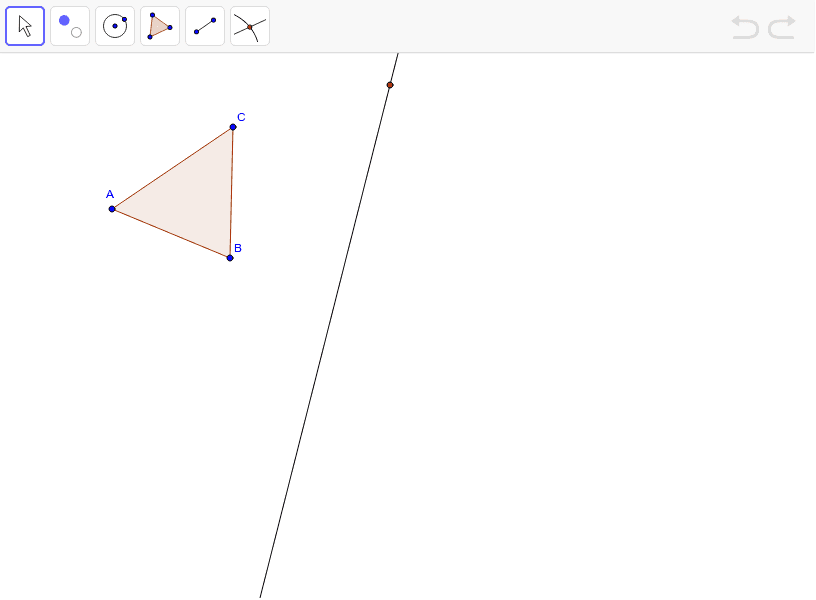The image size is (816, 600).
Task: Click the label text 'B'
Action: (x=238, y=248)
